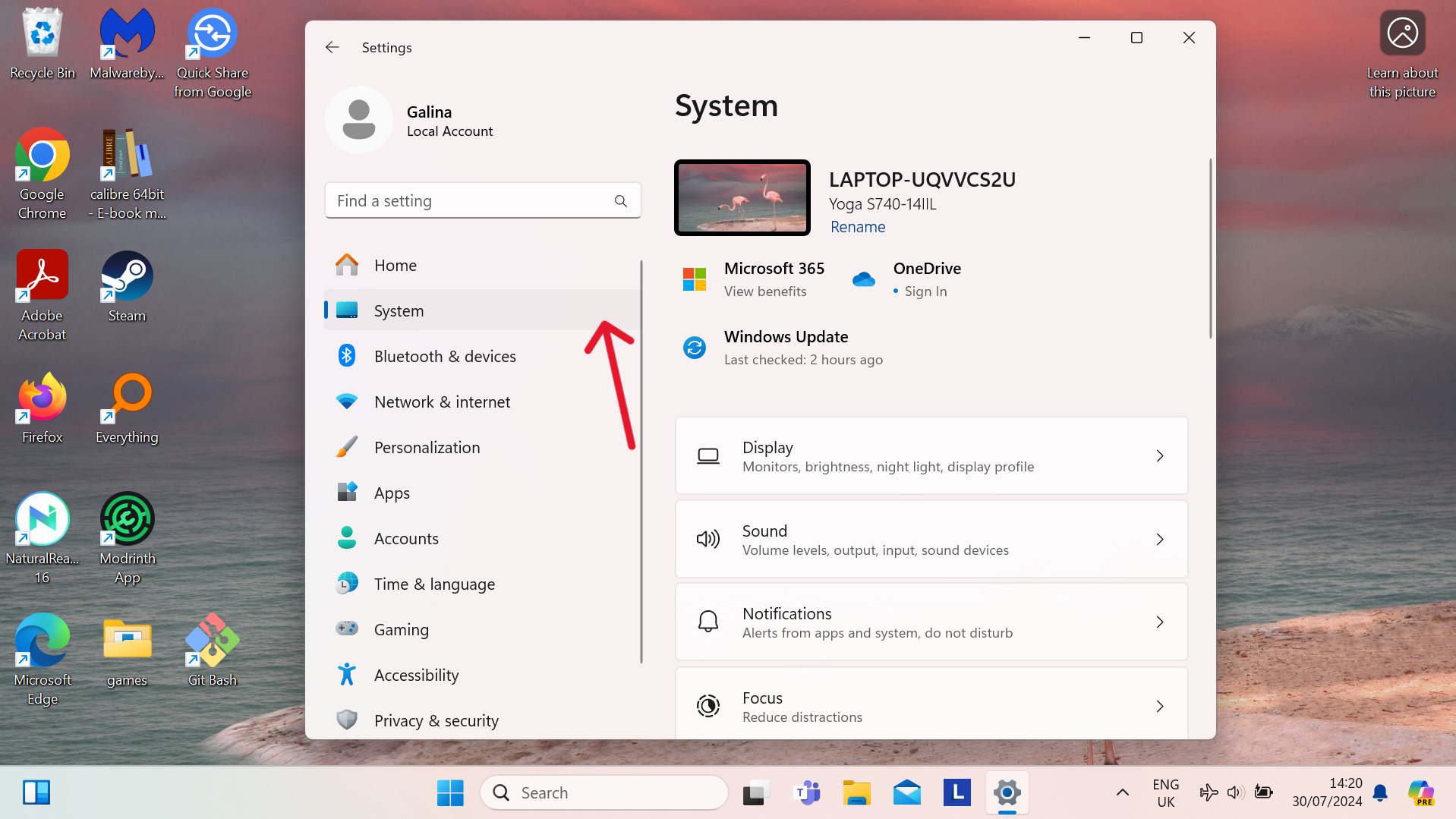Image resolution: width=1456 pixels, height=819 pixels.
Task: Open Quick Share from Google shortcut
Action: pos(213,53)
